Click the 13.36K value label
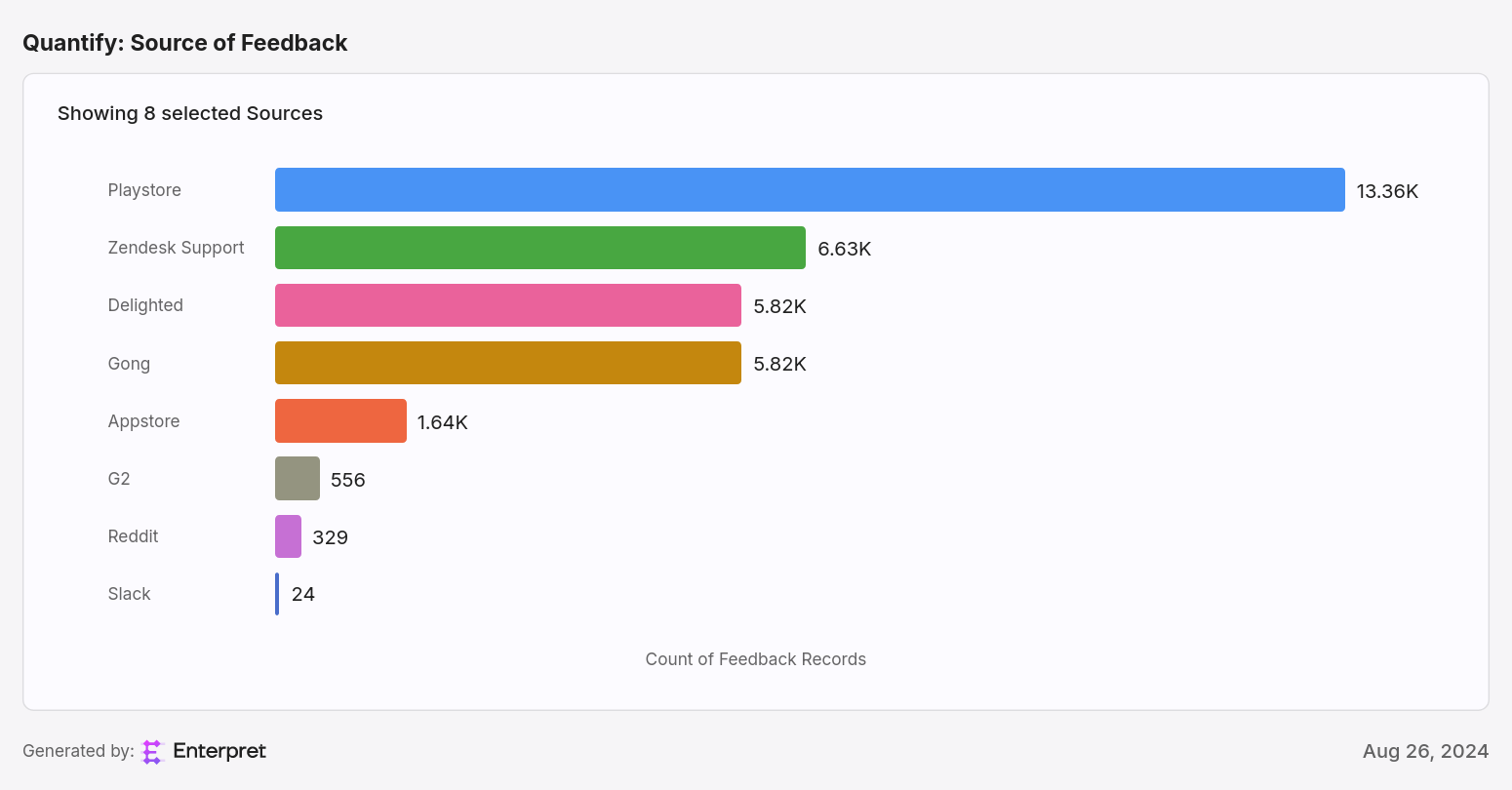1512x790 pixels. pos(1387,191)
